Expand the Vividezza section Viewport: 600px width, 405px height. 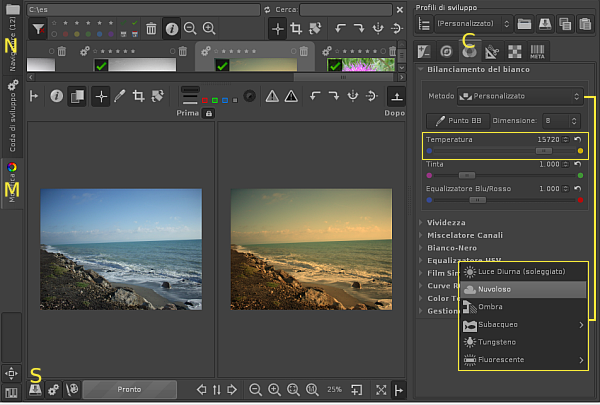(446, 222)
